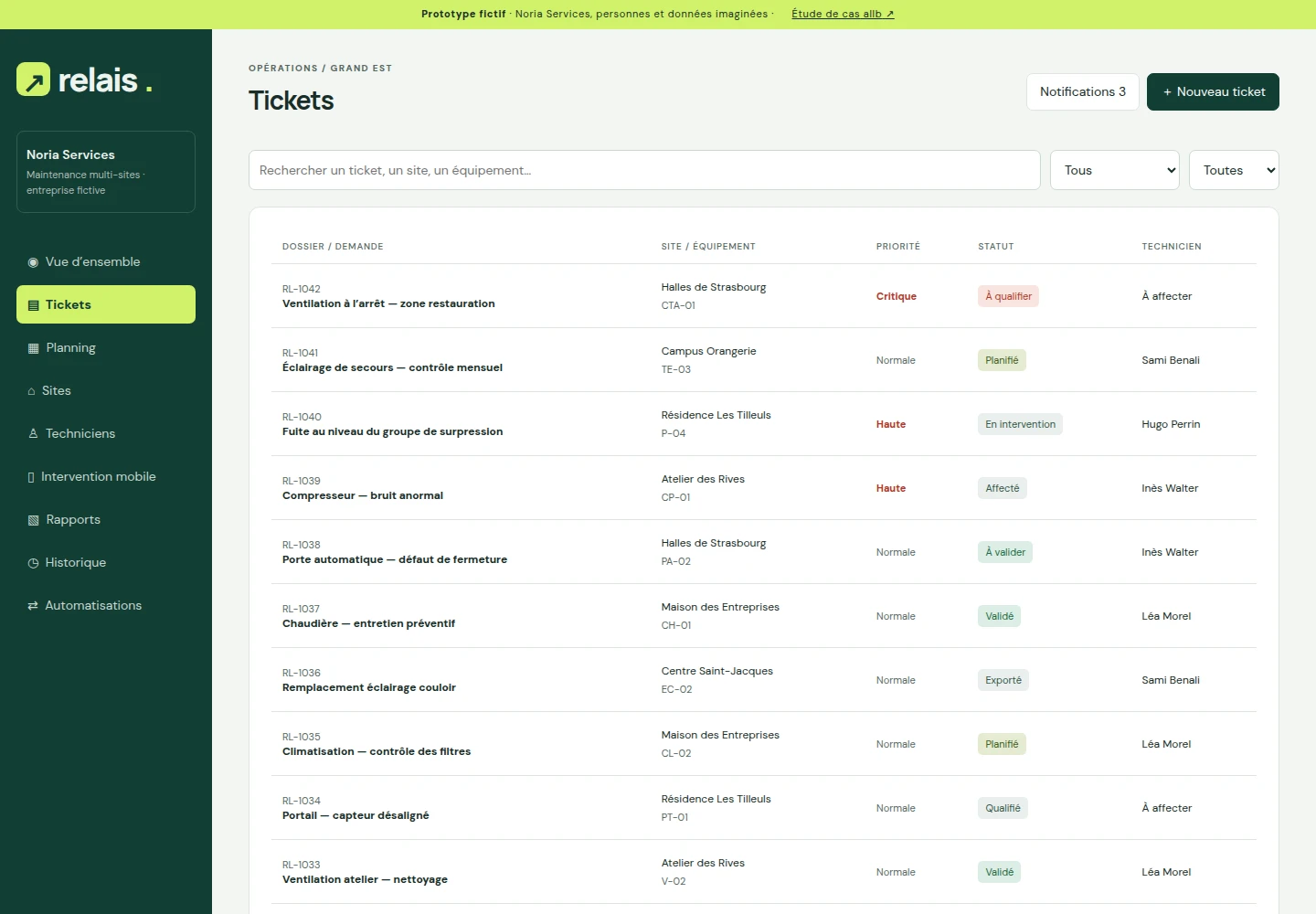Image resolution: width=1316 pixels, height=914 pixels.
Task: Open Ventilation atelier — nettoyage ticket
Action: [x=764, y=872]
